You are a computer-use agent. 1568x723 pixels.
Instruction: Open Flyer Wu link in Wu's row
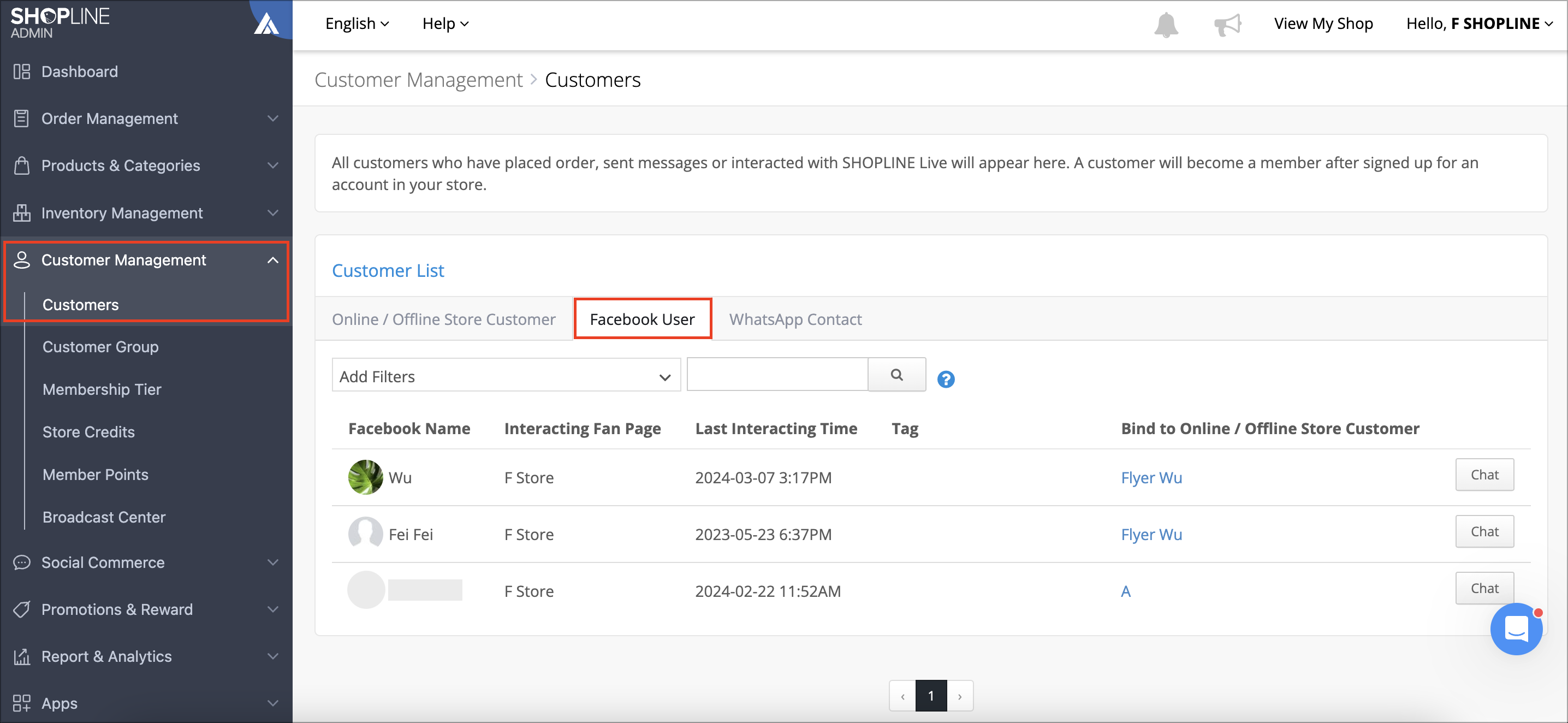[1151, 477]
